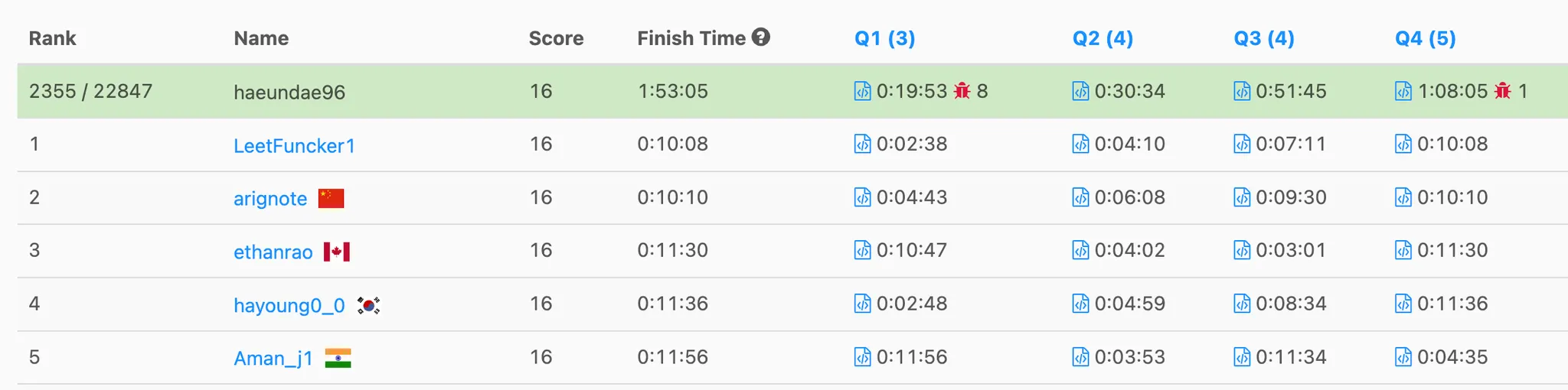
Task: View LeetFuncker1's Q1 submission code icon
Action: pos(862,144)
